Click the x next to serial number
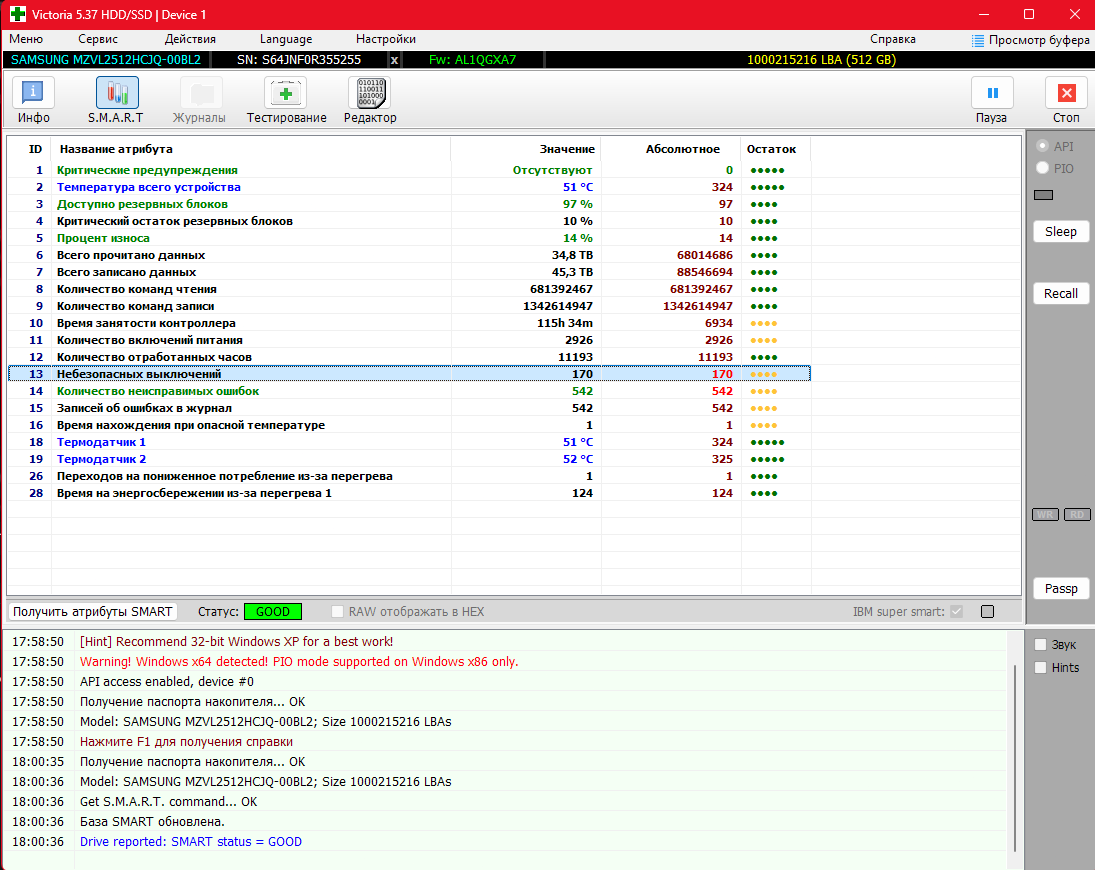Screen dimensions: 1095x870 click(394, 60)
